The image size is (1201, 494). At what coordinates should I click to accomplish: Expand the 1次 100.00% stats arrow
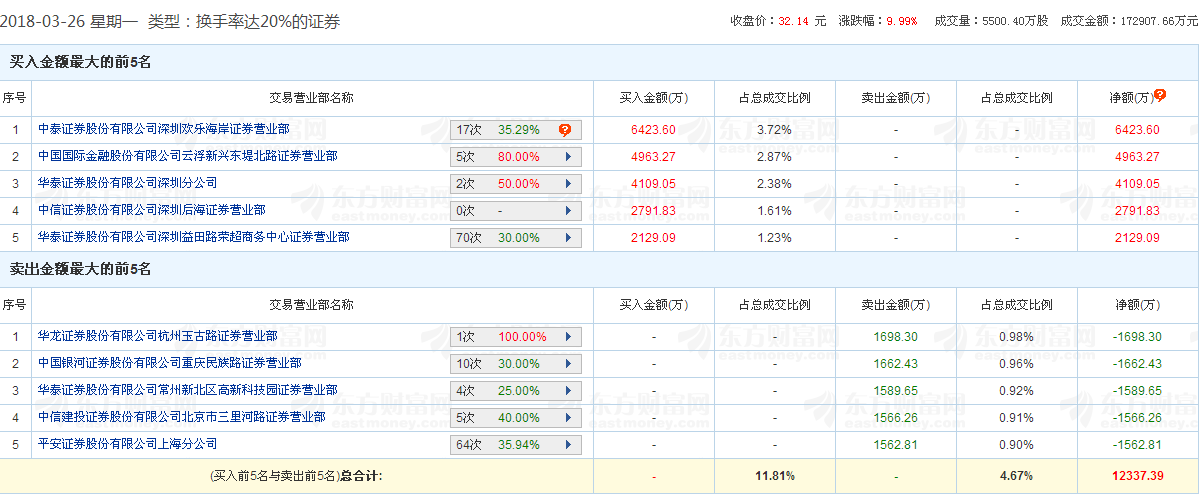point(568,337)
